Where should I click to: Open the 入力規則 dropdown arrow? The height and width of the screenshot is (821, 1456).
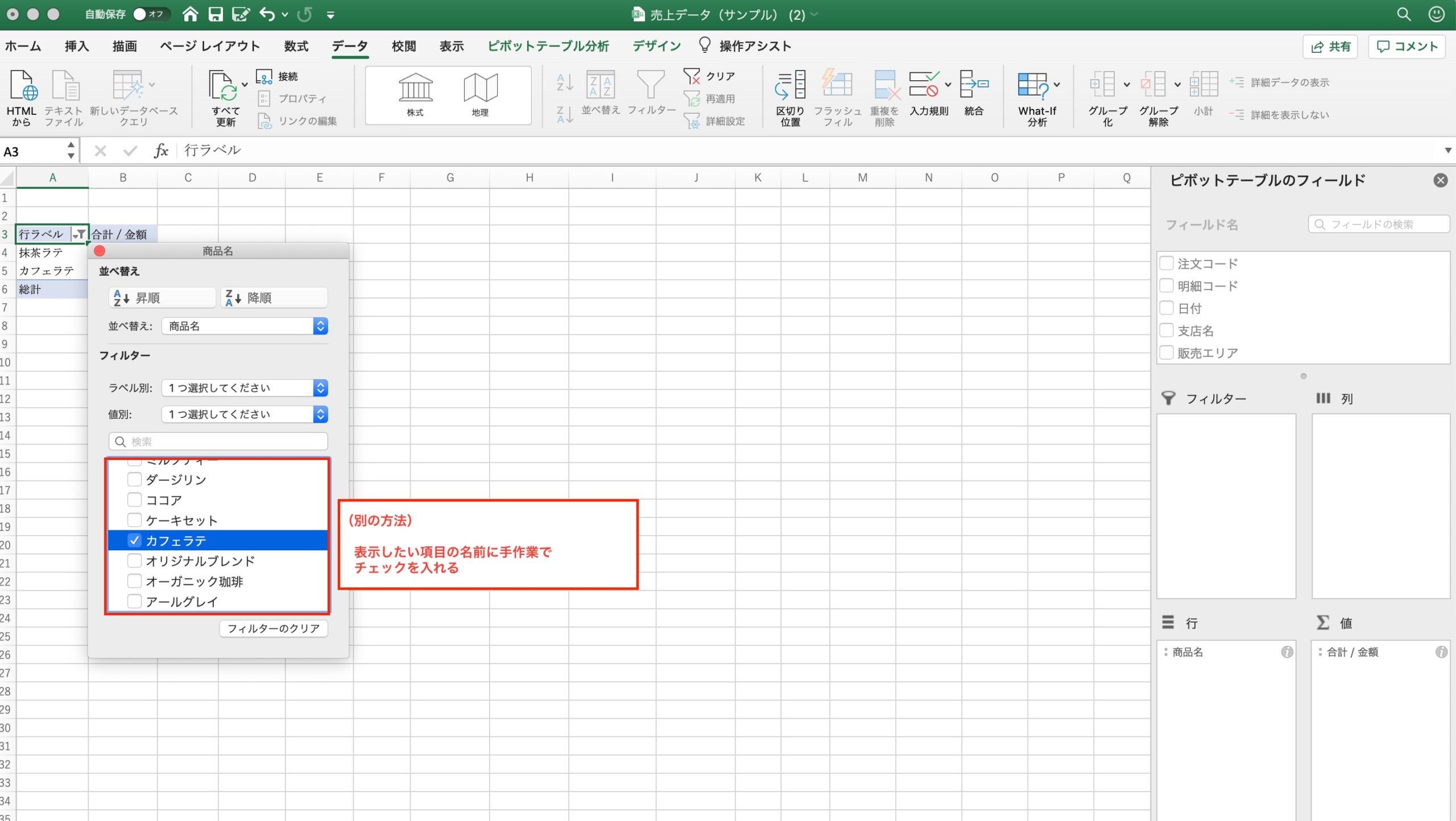click(x=948, y=85)
